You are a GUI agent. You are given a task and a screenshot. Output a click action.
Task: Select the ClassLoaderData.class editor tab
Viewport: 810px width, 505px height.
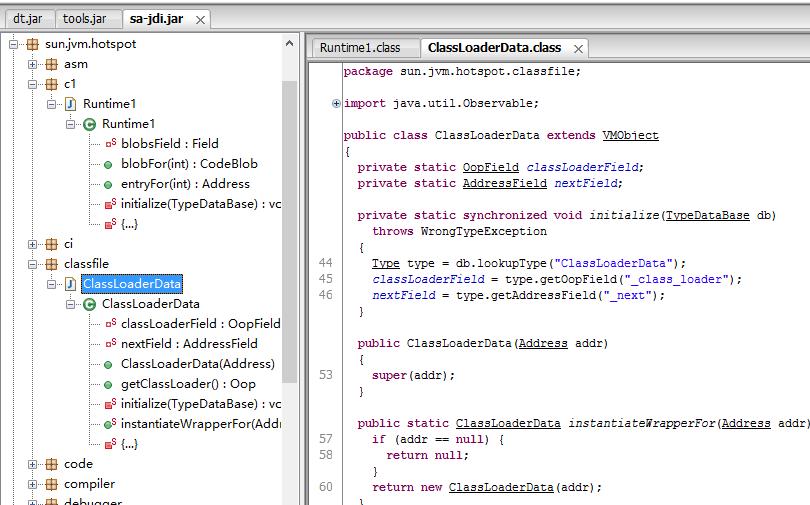click(494, 48)
